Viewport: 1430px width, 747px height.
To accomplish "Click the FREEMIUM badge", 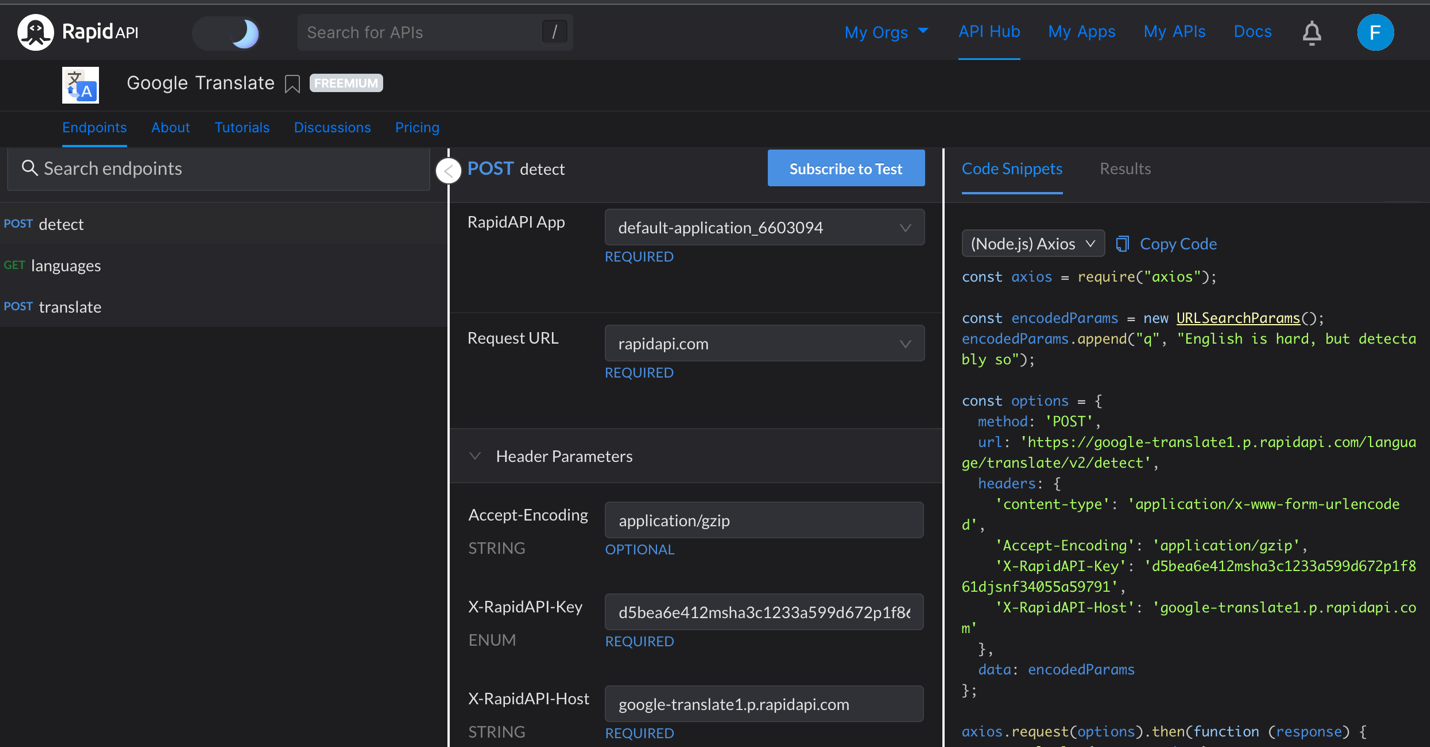I will 346,83.
